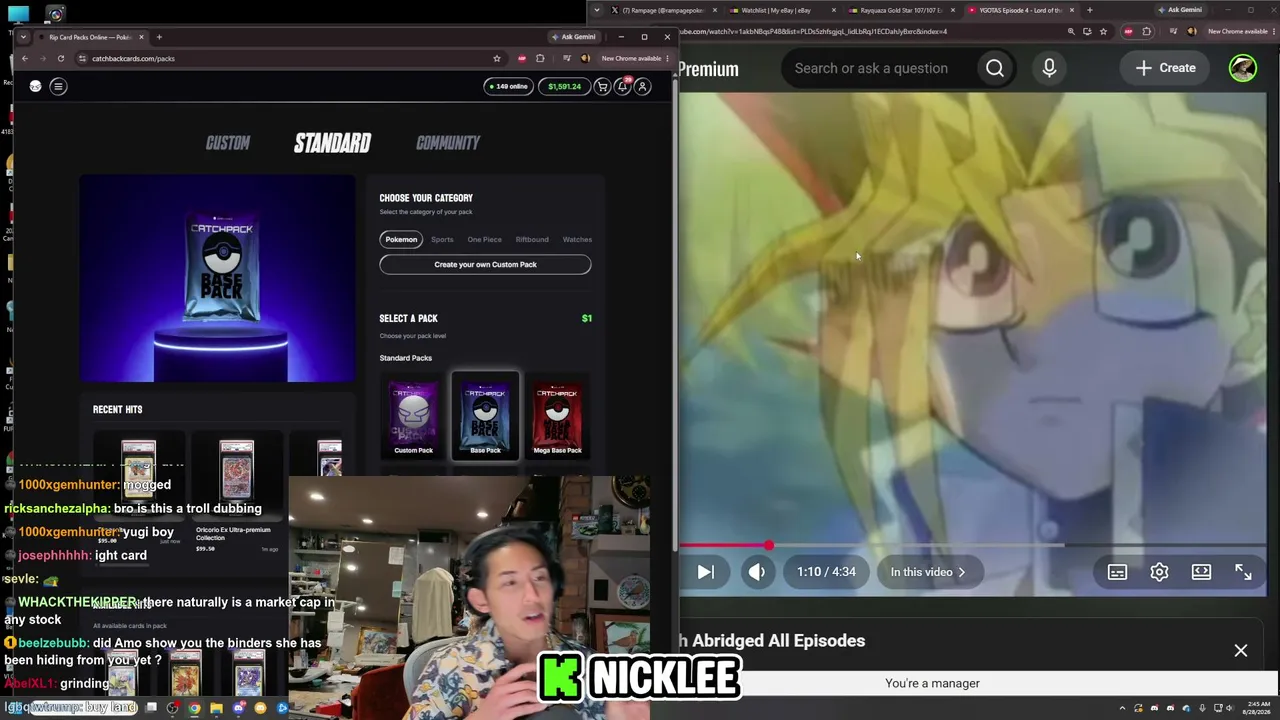Click the 149 online indicator
The height and width of the screenshot is (720, 1280).
(x=508, y=87)
